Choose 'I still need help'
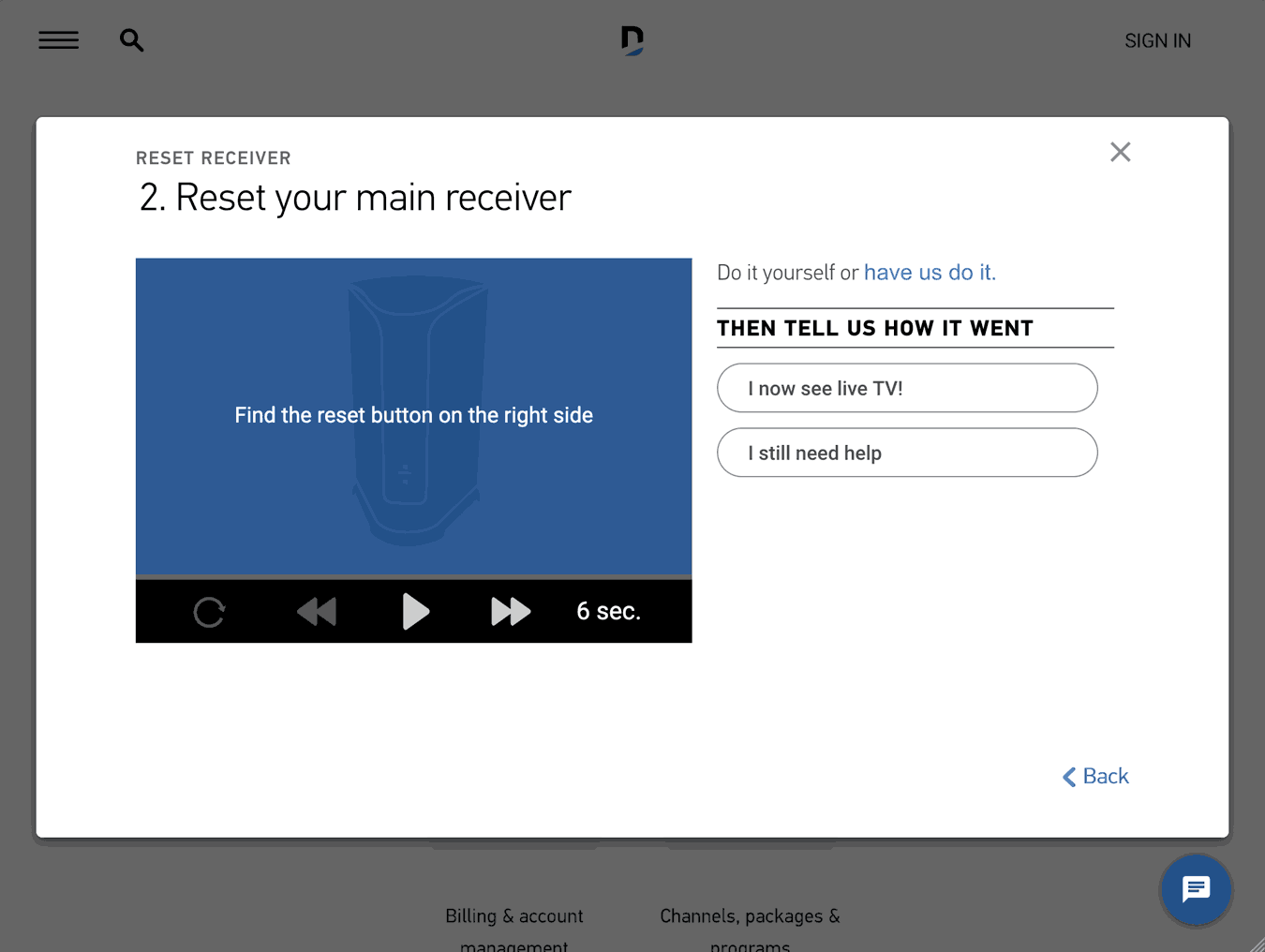Viewport: 1265px width, 952px height. click(x=906, y=452)
